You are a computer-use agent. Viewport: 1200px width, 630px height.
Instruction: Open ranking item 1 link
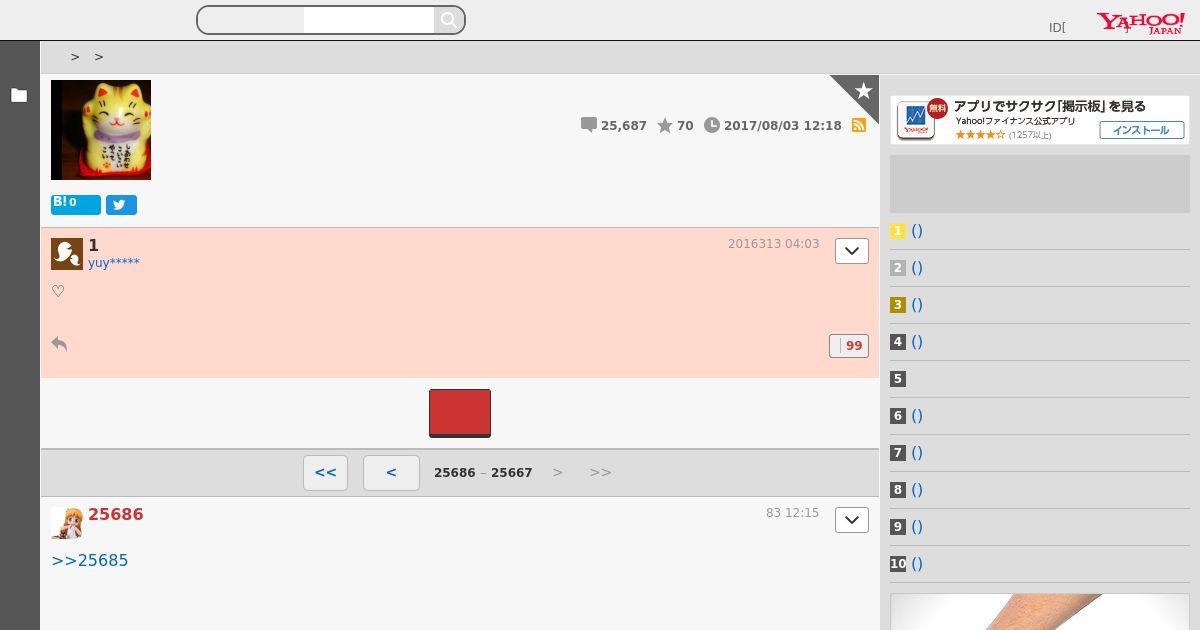point(917,231)
